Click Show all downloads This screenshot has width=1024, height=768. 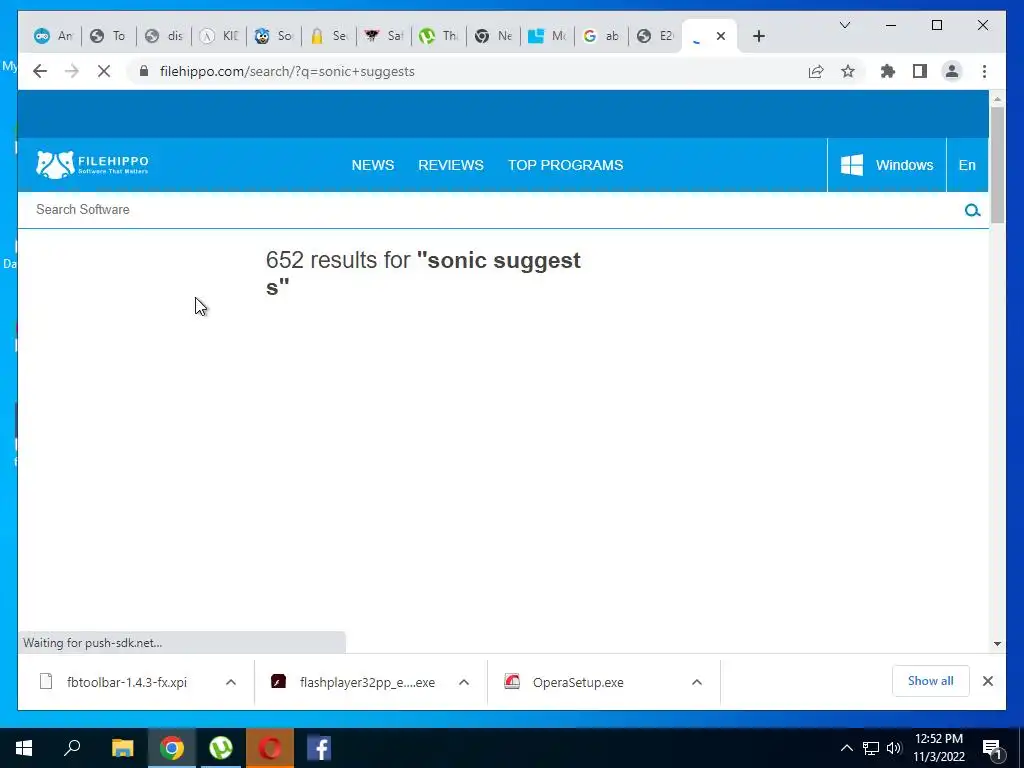[x=931, y=681]
